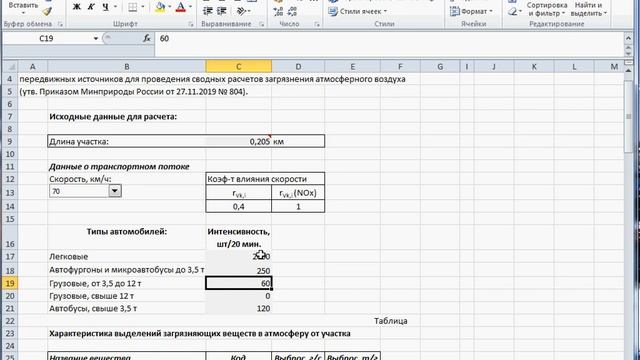Image resolution: width=640 pixels, height=360 pixels.
Task: Click text orientation icon
Action: [x=242, y=11]
